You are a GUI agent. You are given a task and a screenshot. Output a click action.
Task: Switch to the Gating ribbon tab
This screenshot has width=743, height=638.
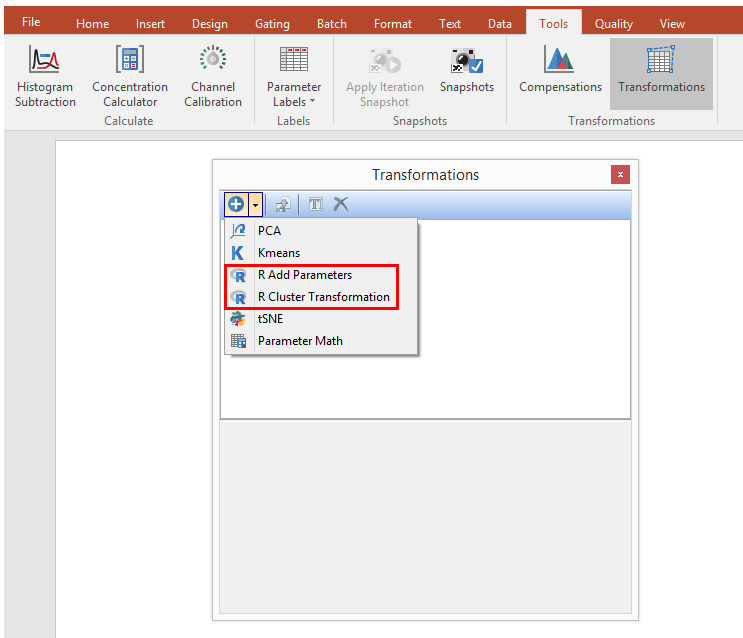(272, 23)
